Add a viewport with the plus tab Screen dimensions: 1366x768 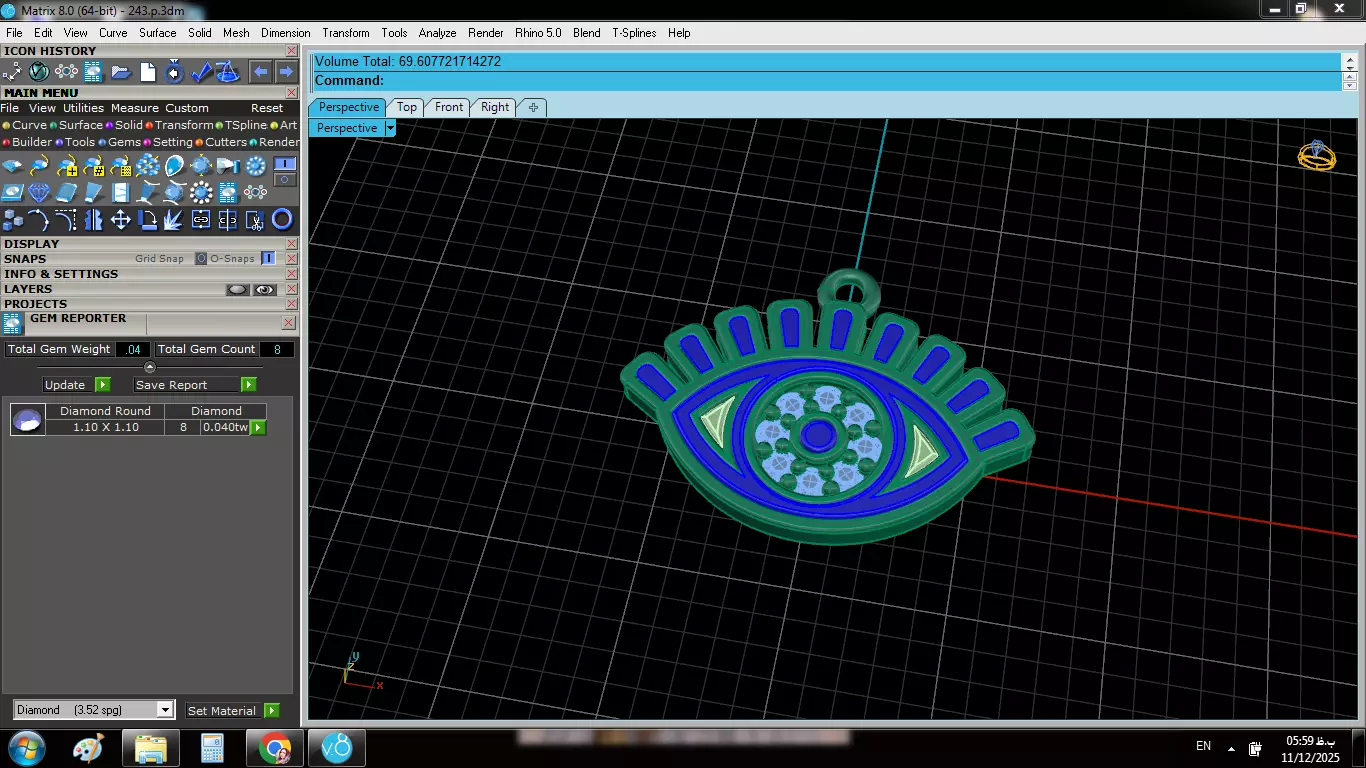coord(533,107)
